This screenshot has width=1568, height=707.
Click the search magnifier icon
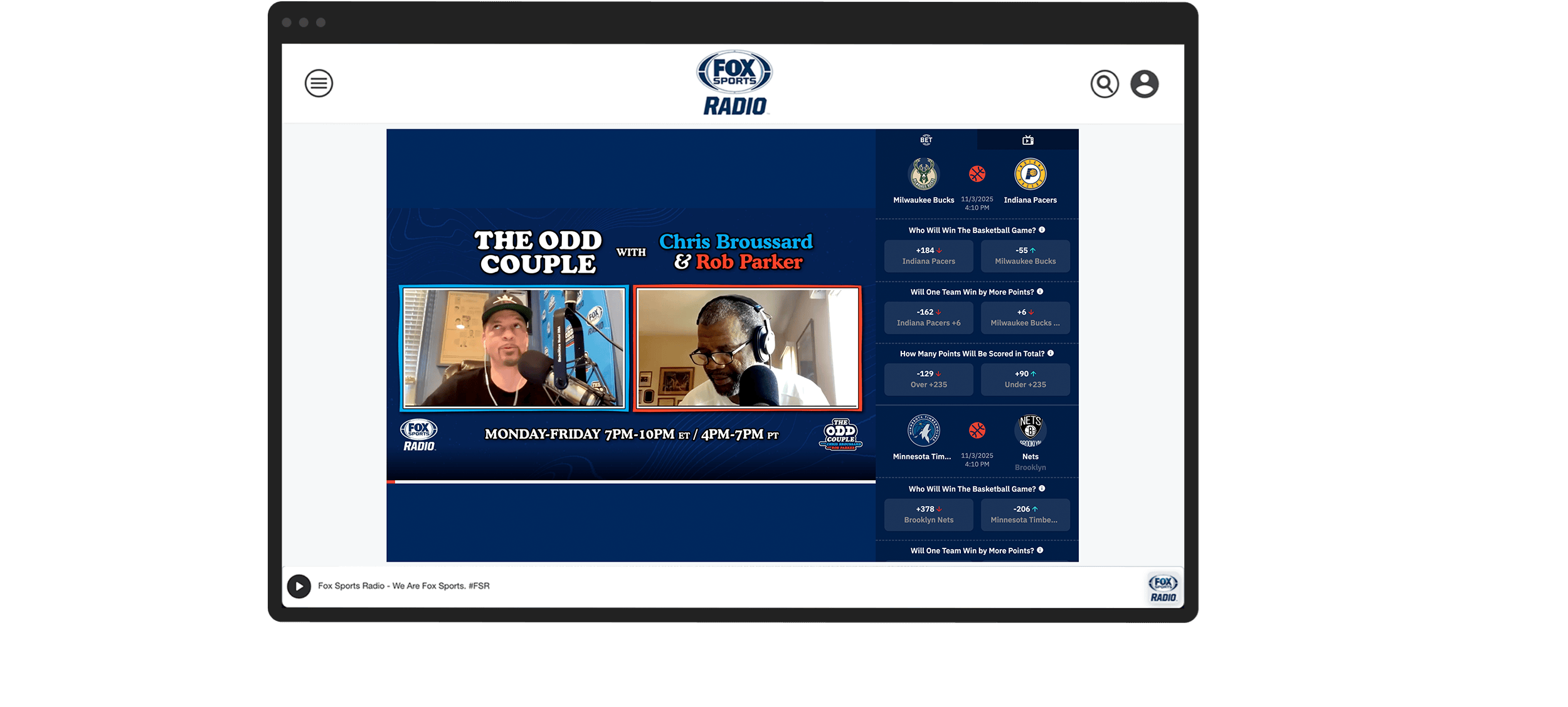[x=1104, y=84]
